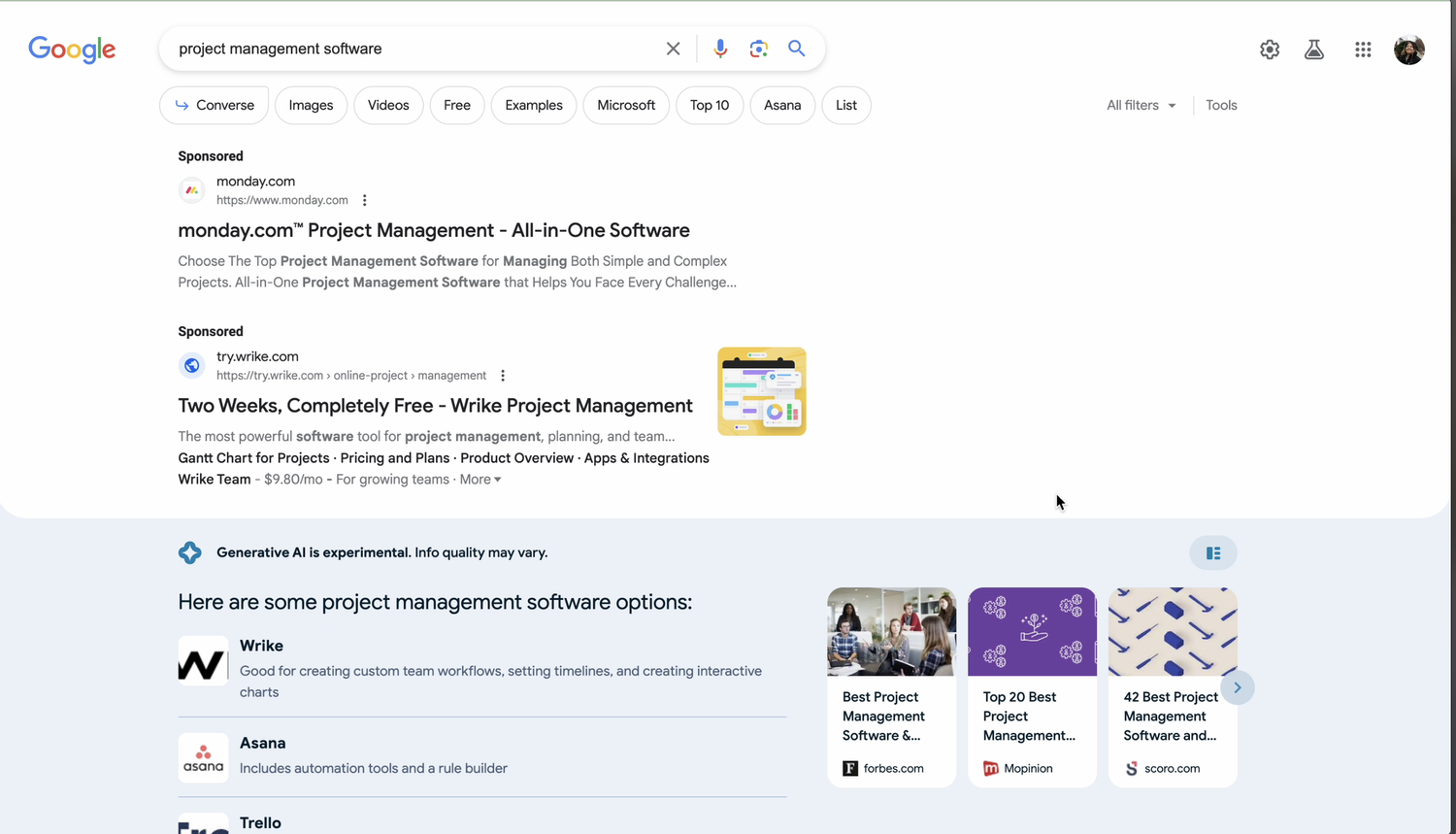Clear the search box text
Screen dimensions: 1456x834
tap(673, 49)
